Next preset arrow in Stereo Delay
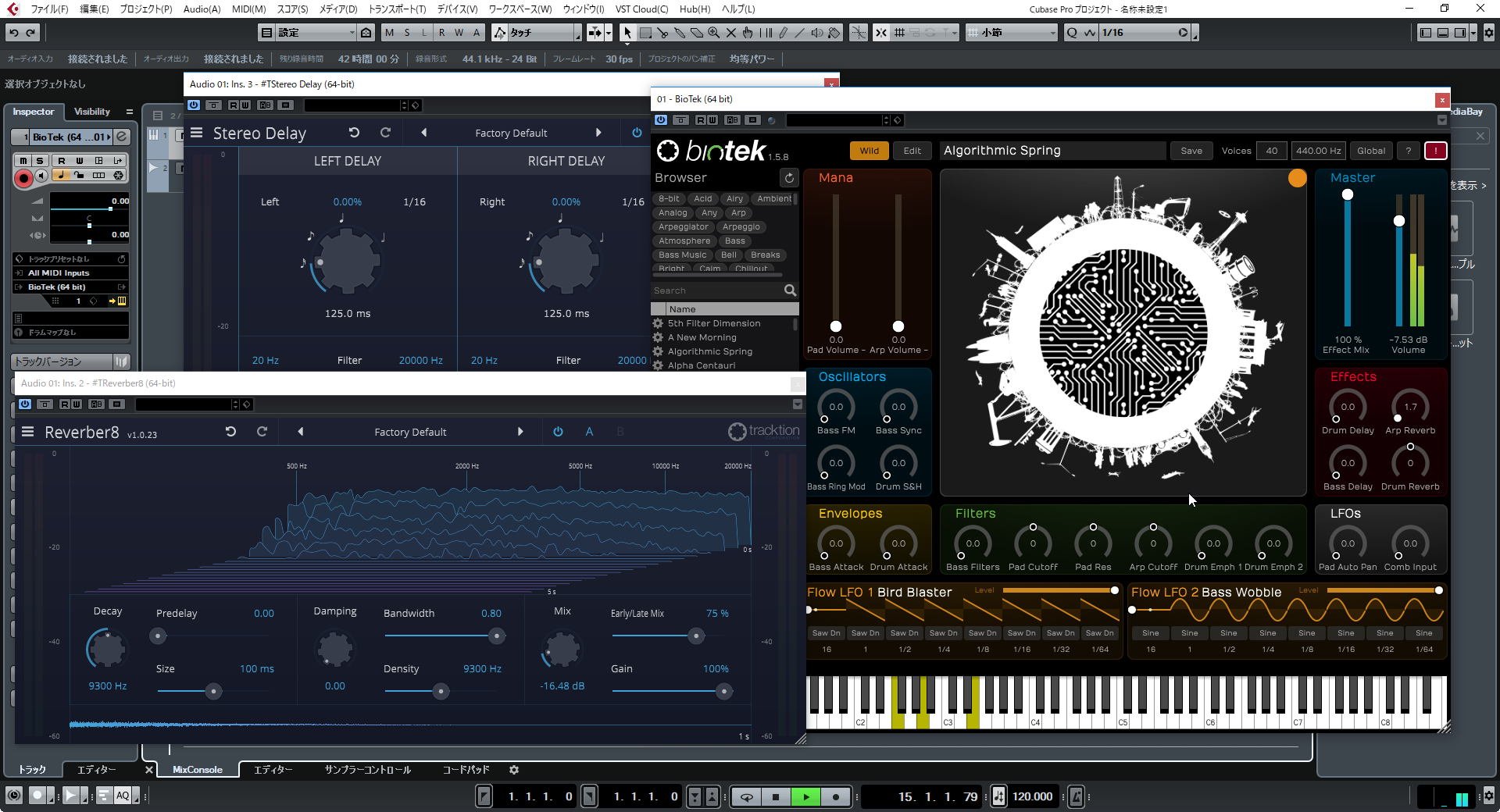 (x=598, y=133)
